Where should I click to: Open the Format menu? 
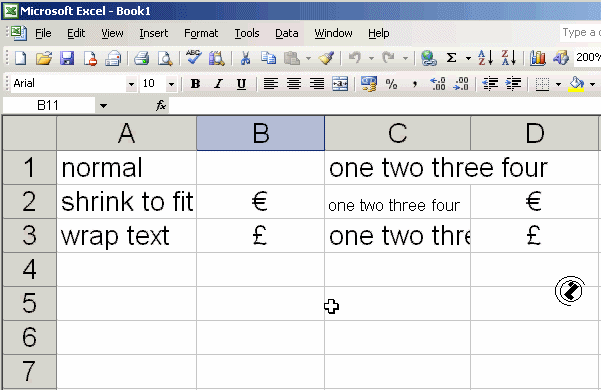[x=201, y=33]
